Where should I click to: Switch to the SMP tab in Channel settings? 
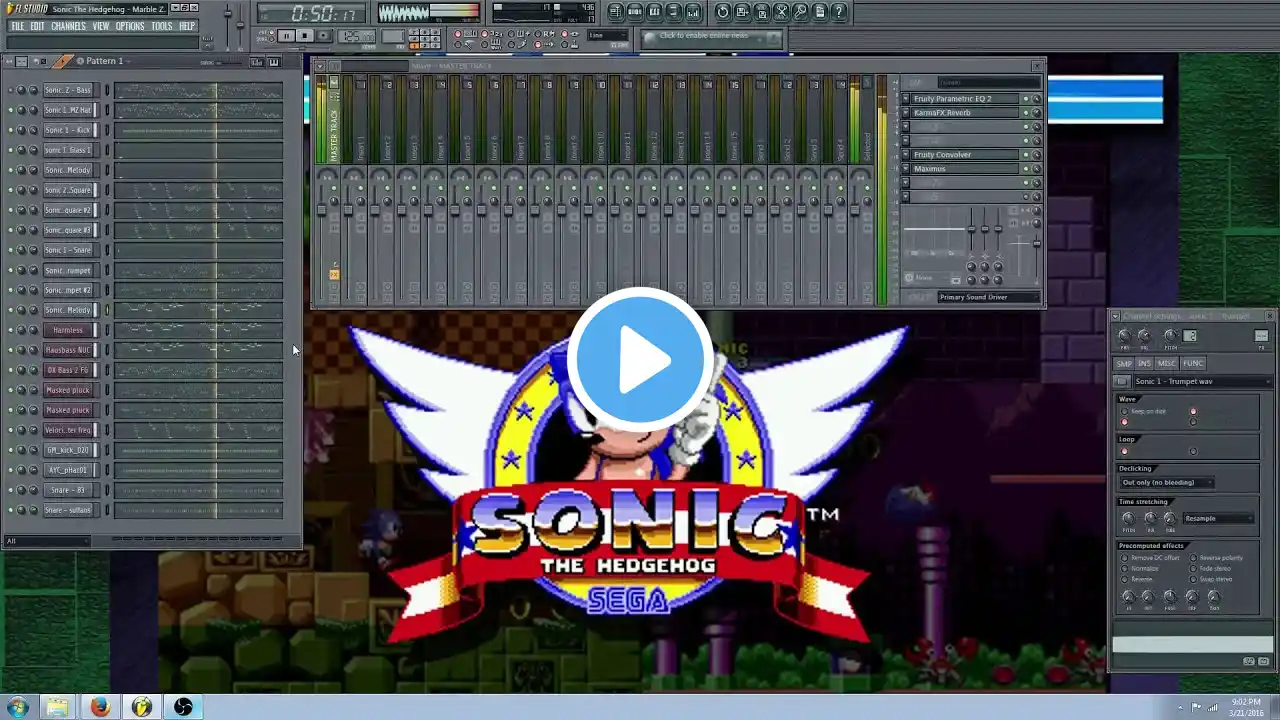[1124, 363]
